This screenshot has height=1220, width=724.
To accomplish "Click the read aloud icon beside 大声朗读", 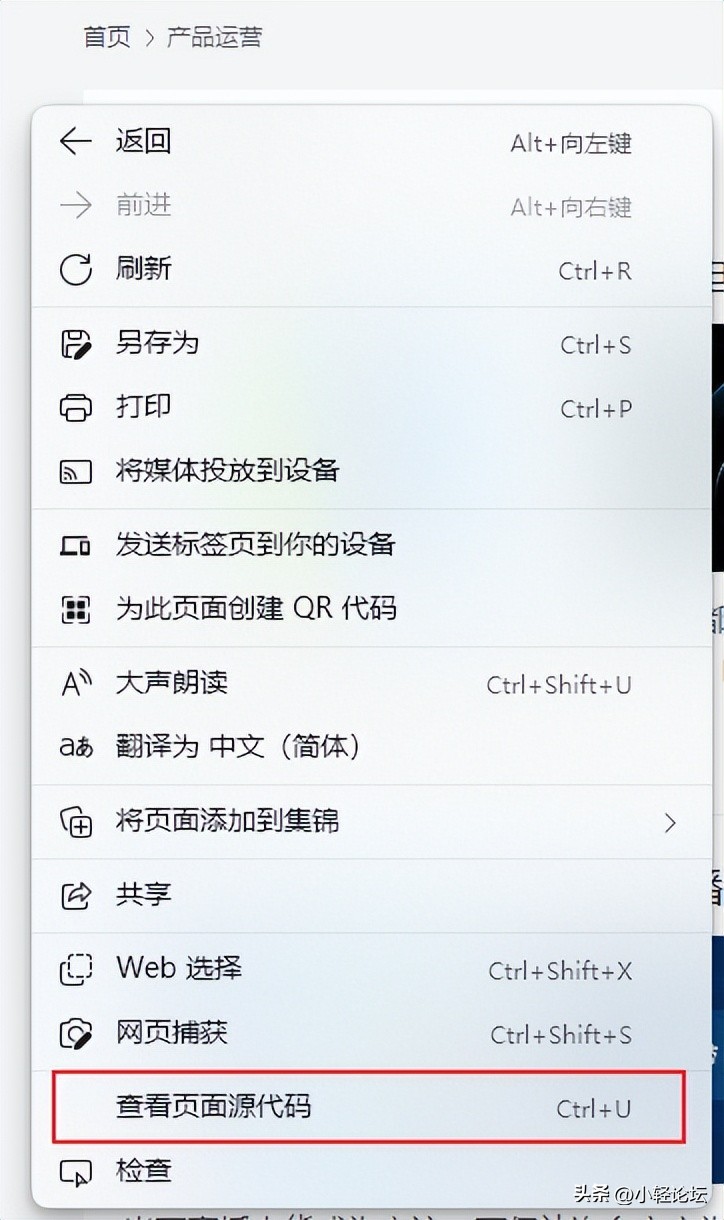I will click(76, 684).
